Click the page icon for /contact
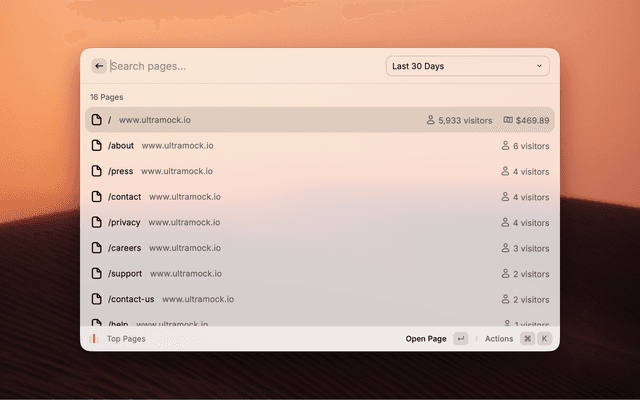Viewport: 640px width, 400px height. 97,197
